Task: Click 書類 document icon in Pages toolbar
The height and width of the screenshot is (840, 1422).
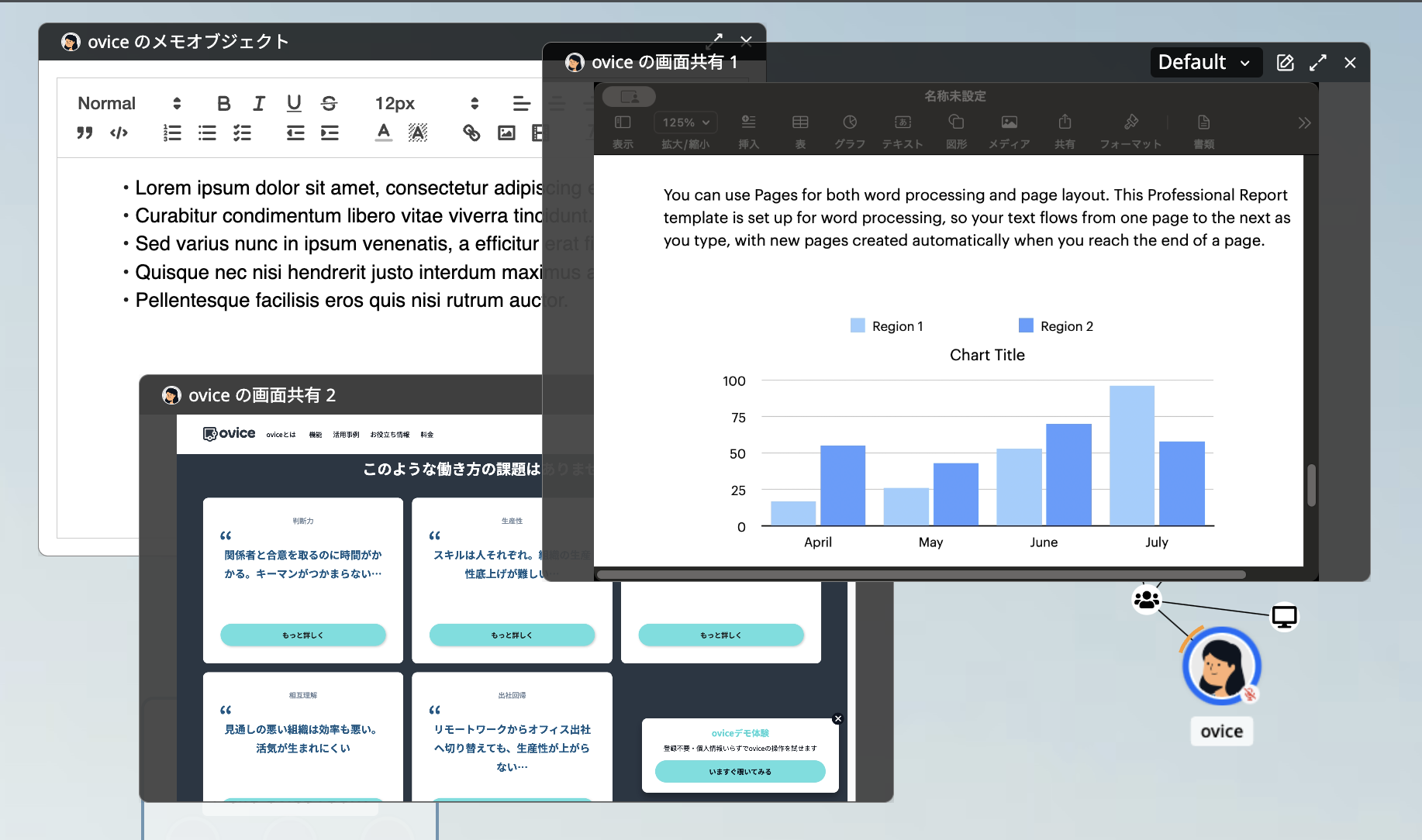Action: tap(1203, 122)
